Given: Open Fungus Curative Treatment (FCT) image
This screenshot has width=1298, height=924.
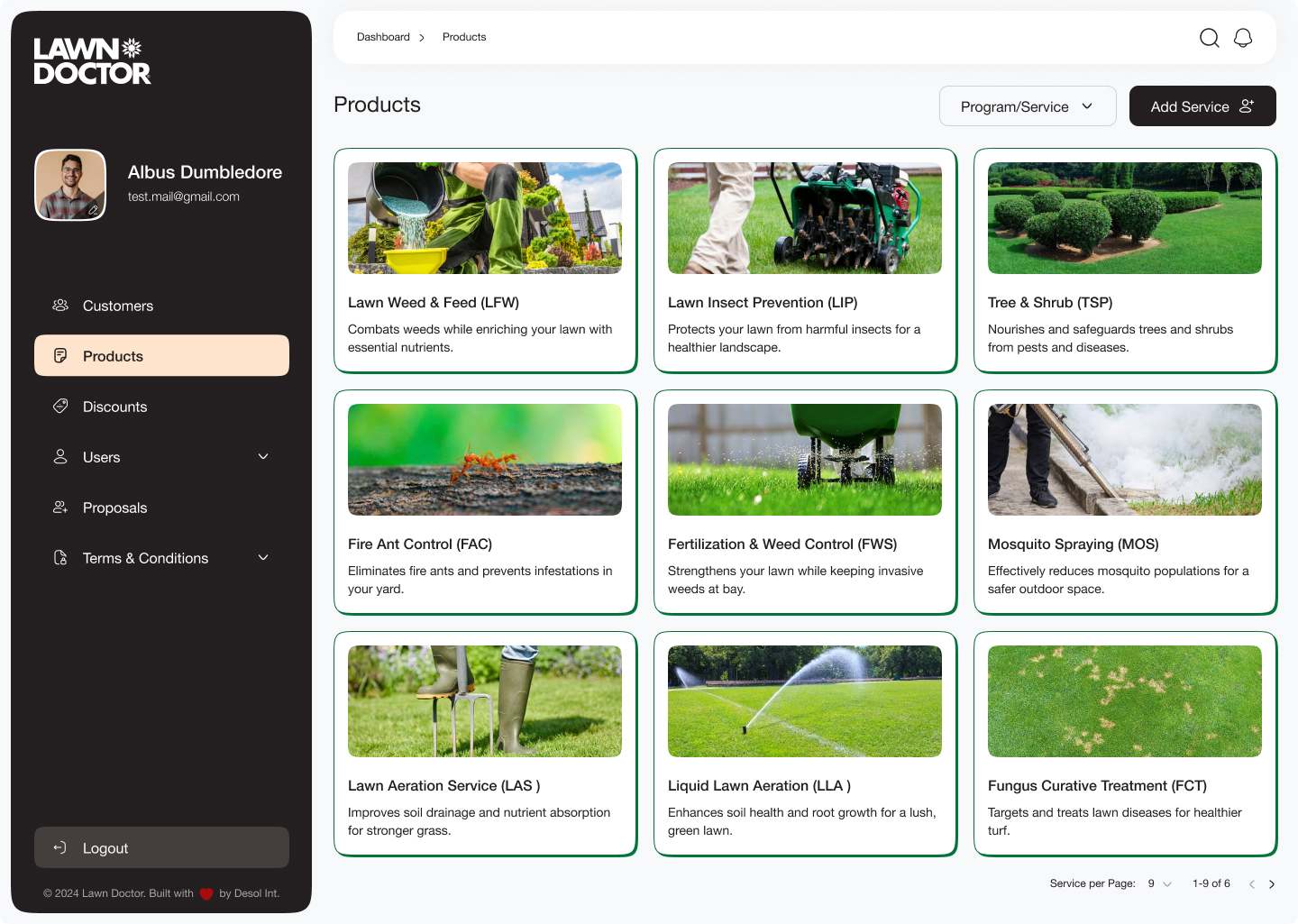Looking at the screenshot, I should pyautogui.click(x=1125, y=701).
